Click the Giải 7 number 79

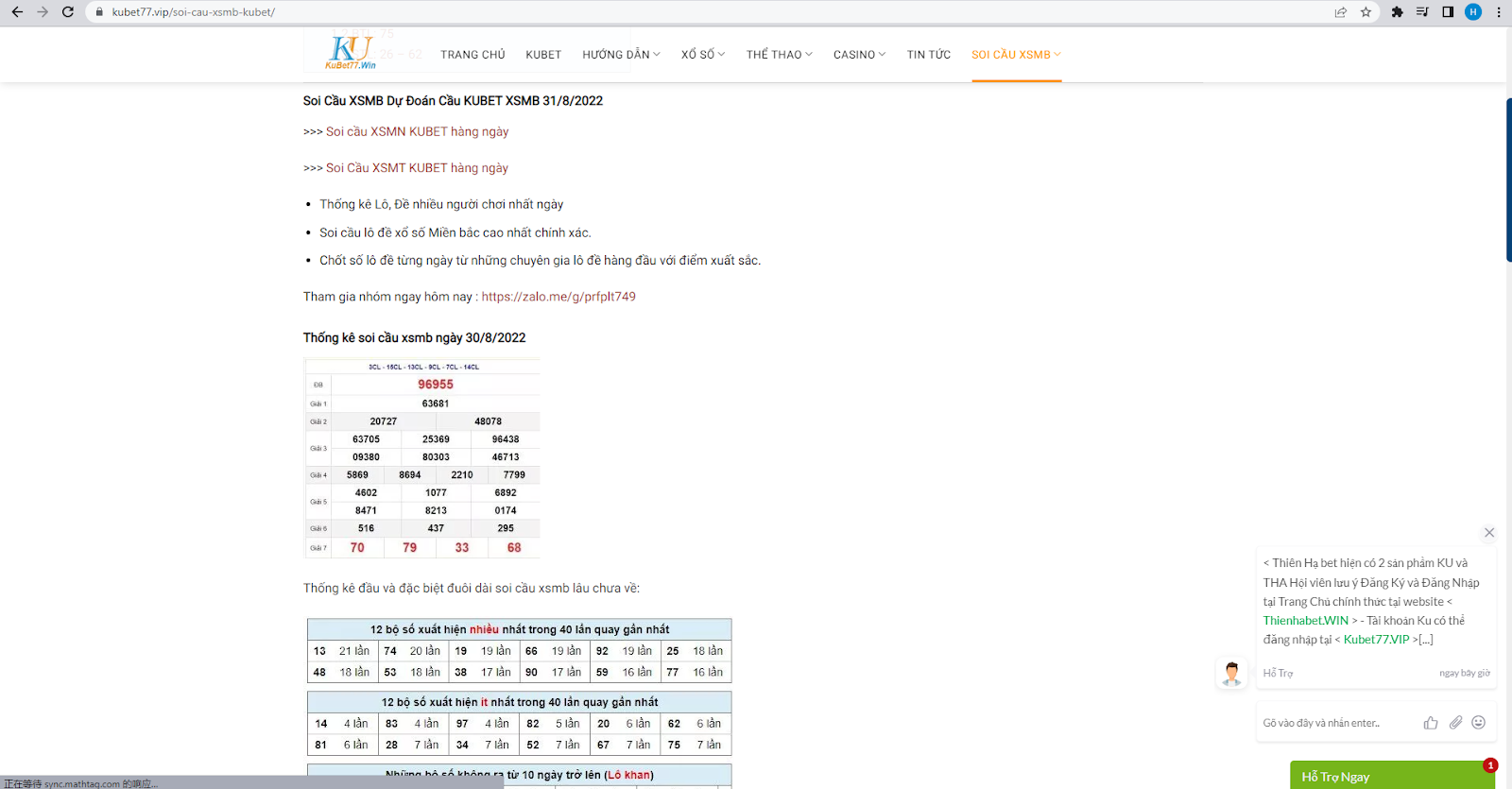tap(410, 547)
